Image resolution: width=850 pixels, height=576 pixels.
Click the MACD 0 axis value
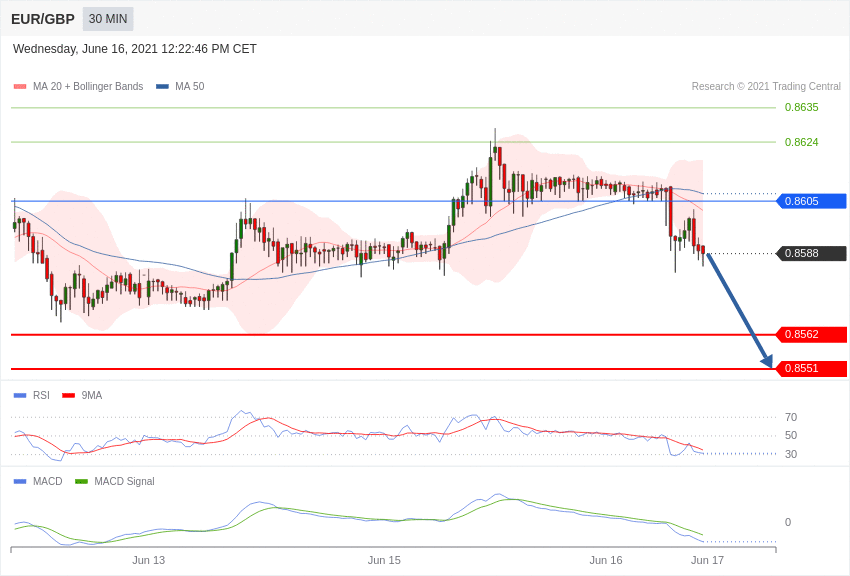pos(788,522)
